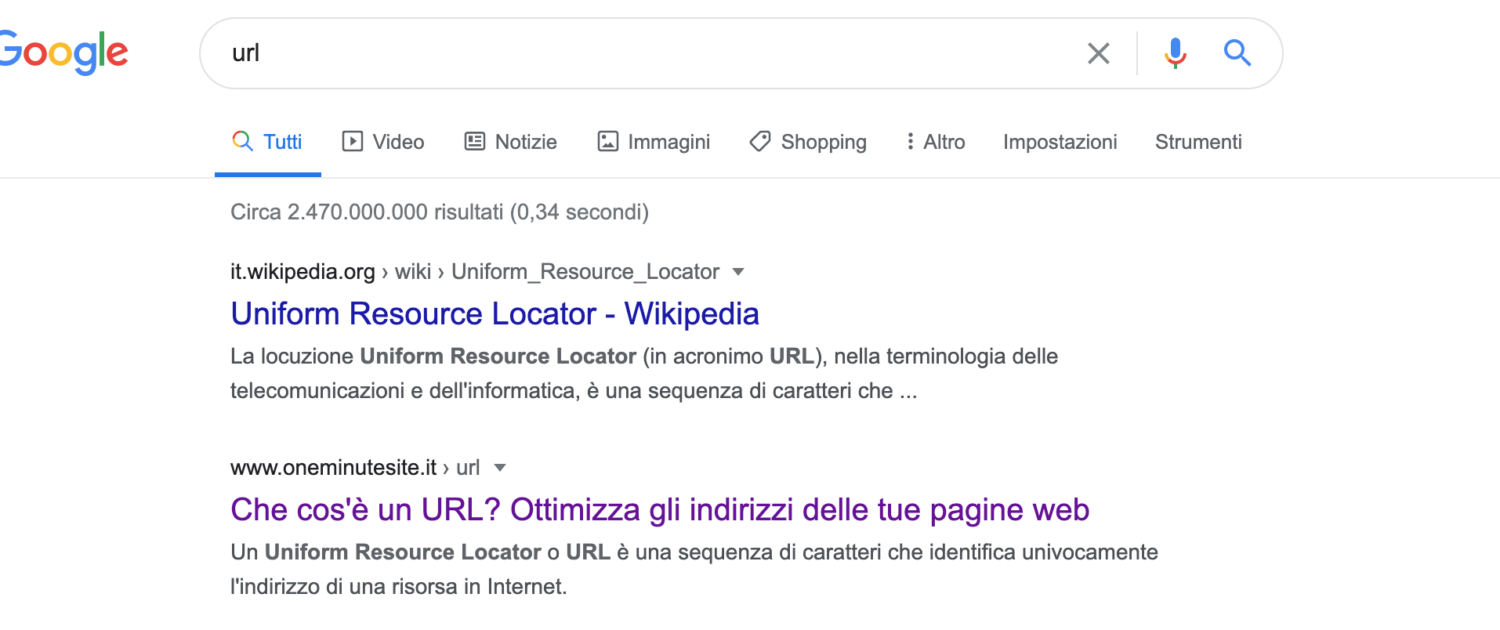This screenshot has width=1500, height=630.
Task: Open the Shopping tab
Action: 808,142
